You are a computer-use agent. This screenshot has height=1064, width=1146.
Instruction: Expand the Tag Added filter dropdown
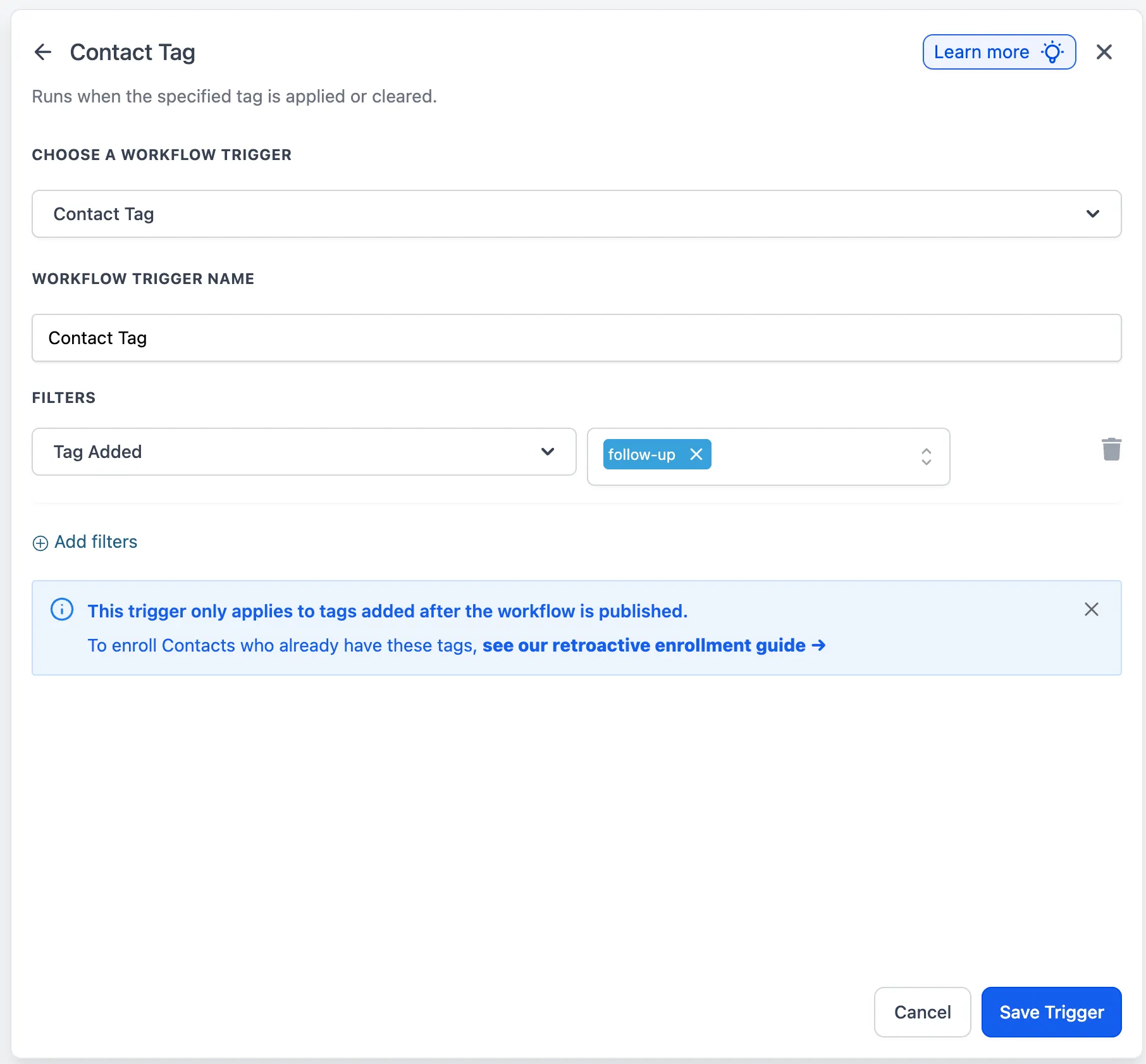coord(304,452)
